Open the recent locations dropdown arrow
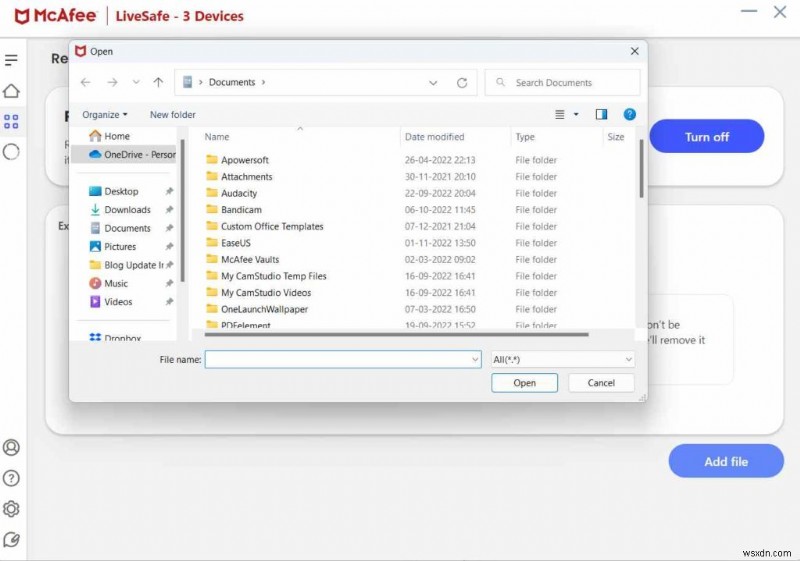Screen dimensions: 800x561 136,82
